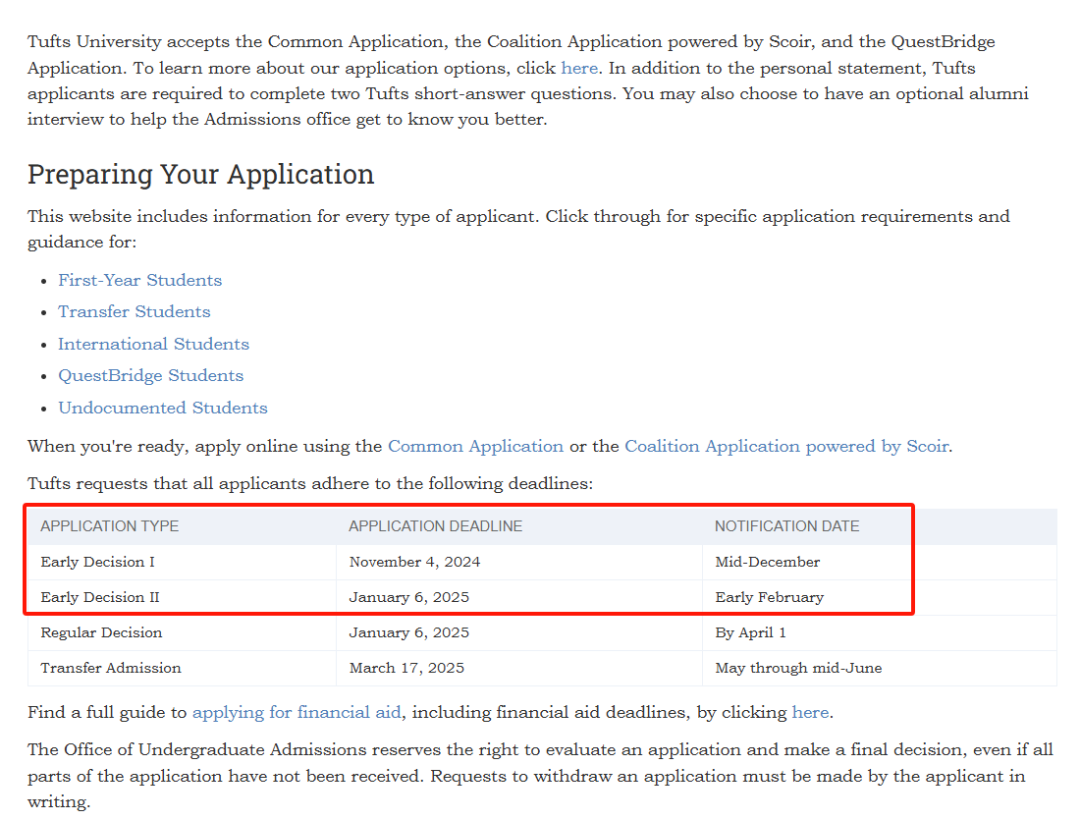Click the Application Type column header

point(110,526)
